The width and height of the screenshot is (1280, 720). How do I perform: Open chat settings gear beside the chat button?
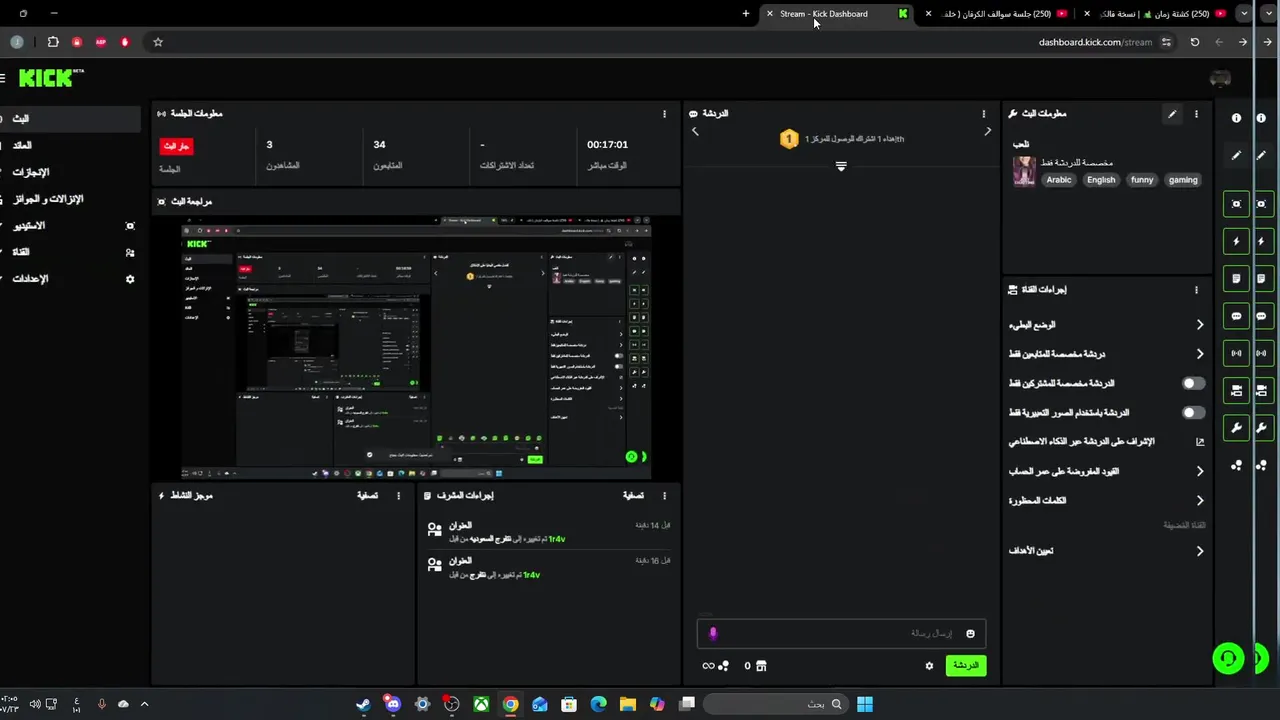pos(929,666)
